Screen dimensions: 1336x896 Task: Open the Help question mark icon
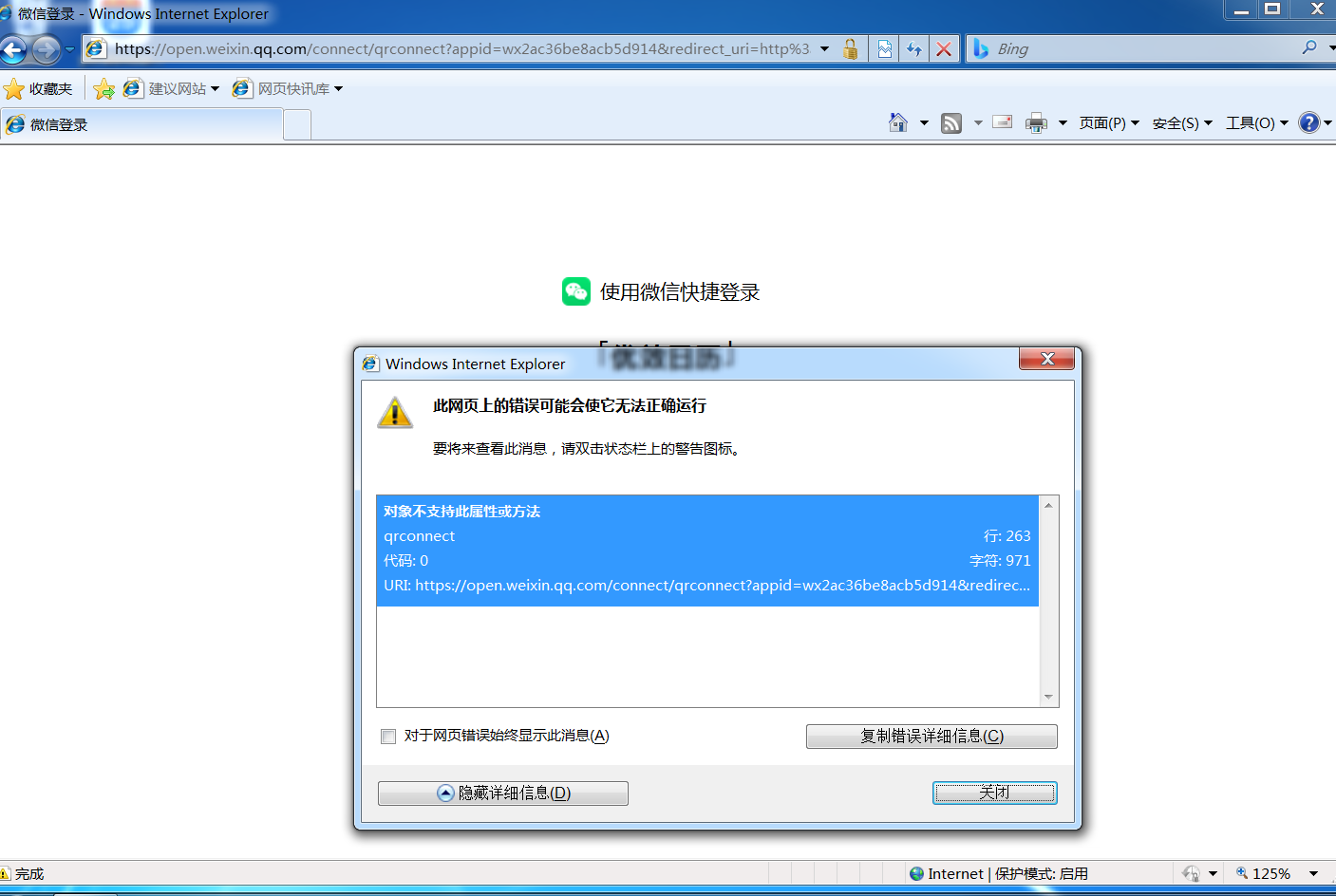(x=1309, y=122)
